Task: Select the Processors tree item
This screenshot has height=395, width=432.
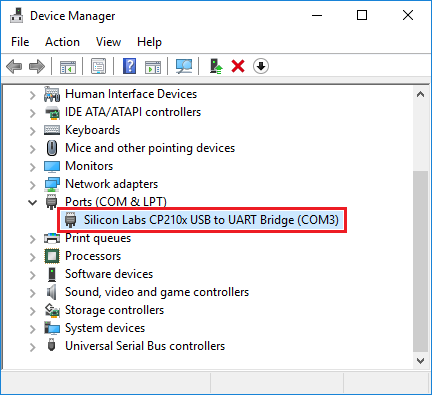Action: point(93,256)
